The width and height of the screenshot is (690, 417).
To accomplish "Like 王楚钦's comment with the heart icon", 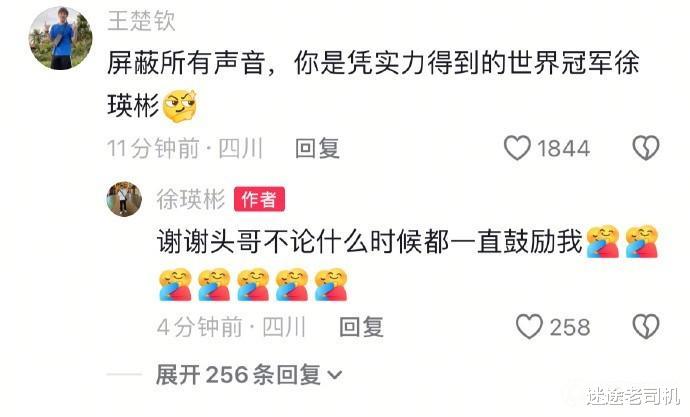I will pyautogui.click(x=517, y=148).
